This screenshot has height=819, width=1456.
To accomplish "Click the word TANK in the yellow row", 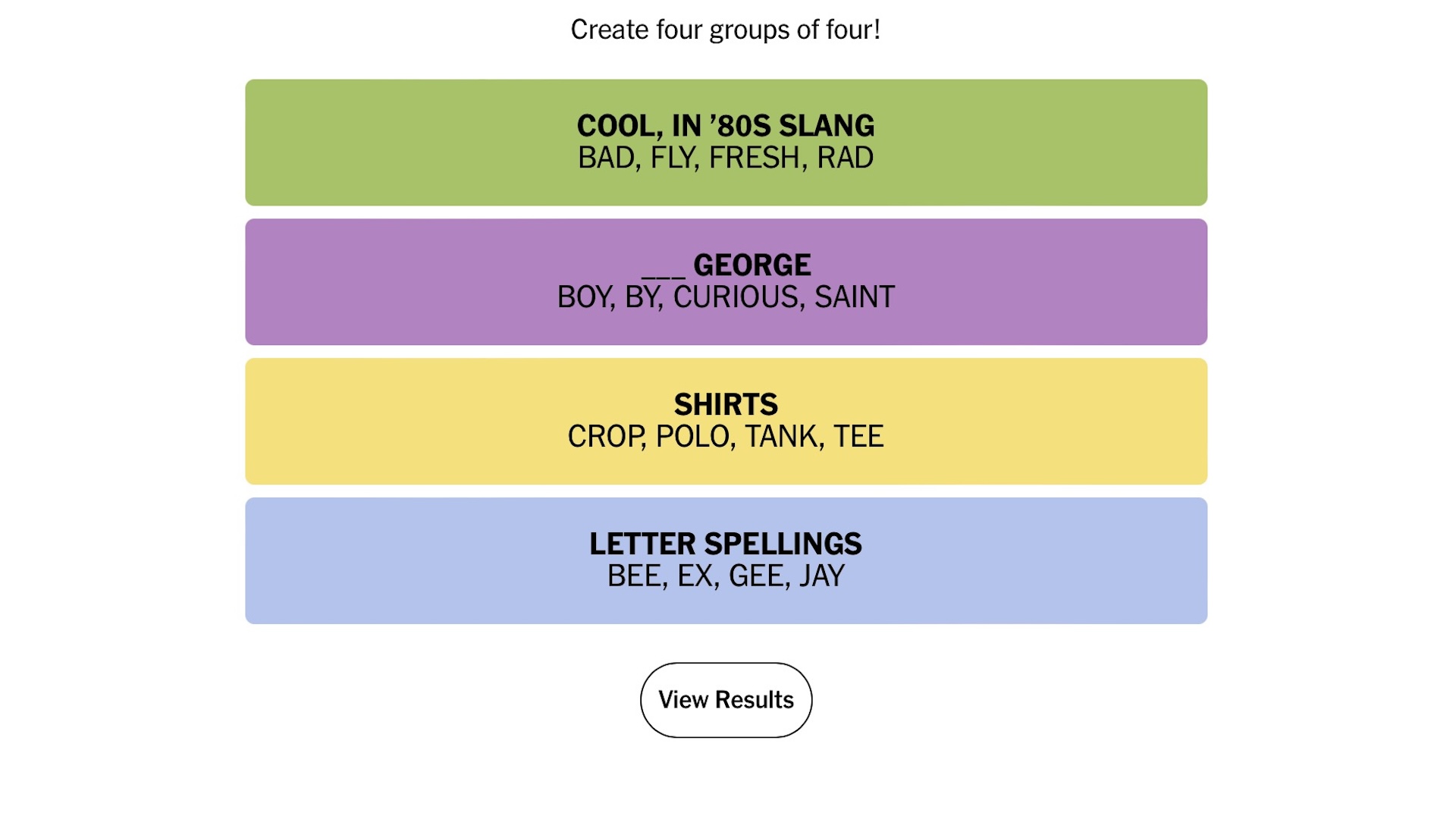I will (x=782, y=436).
